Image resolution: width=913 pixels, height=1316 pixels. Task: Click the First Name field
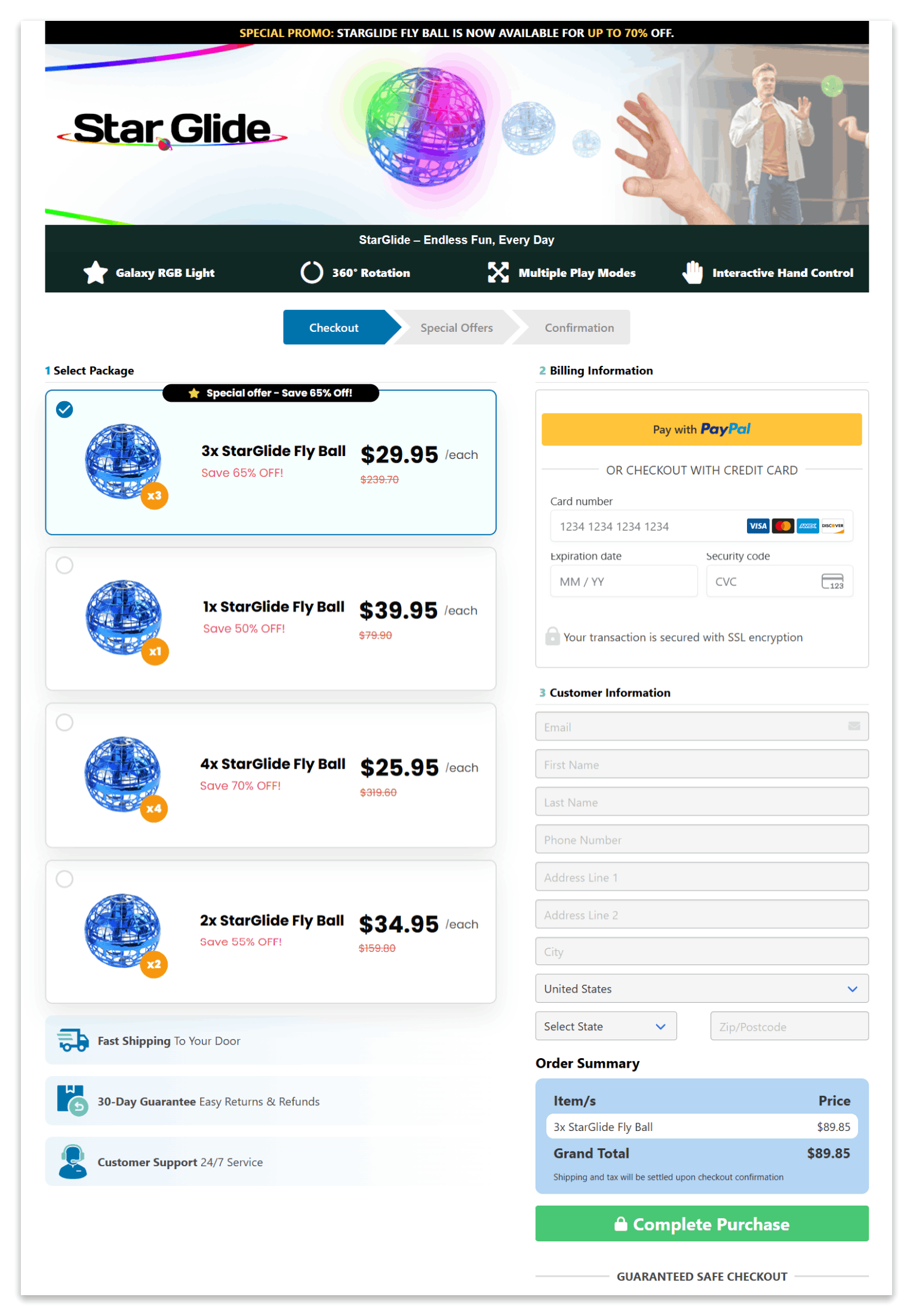click(702, 764)
